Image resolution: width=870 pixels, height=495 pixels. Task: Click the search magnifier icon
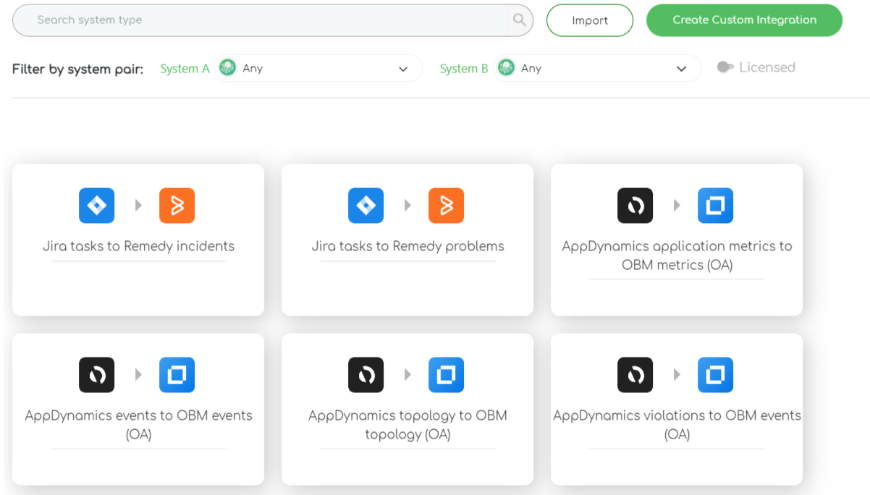(519, 20)
